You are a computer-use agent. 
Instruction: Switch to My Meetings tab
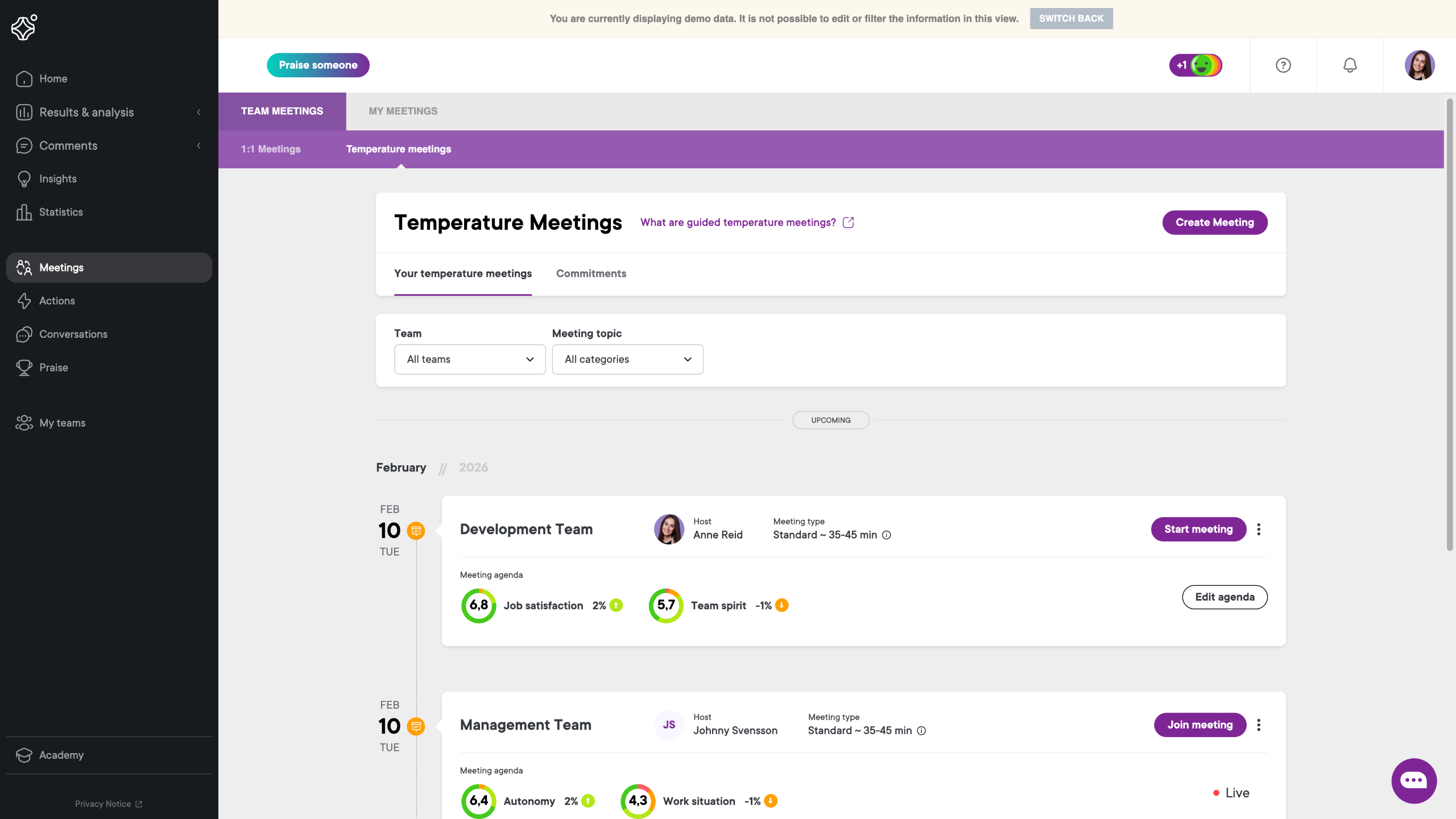(x=403, y=111)
